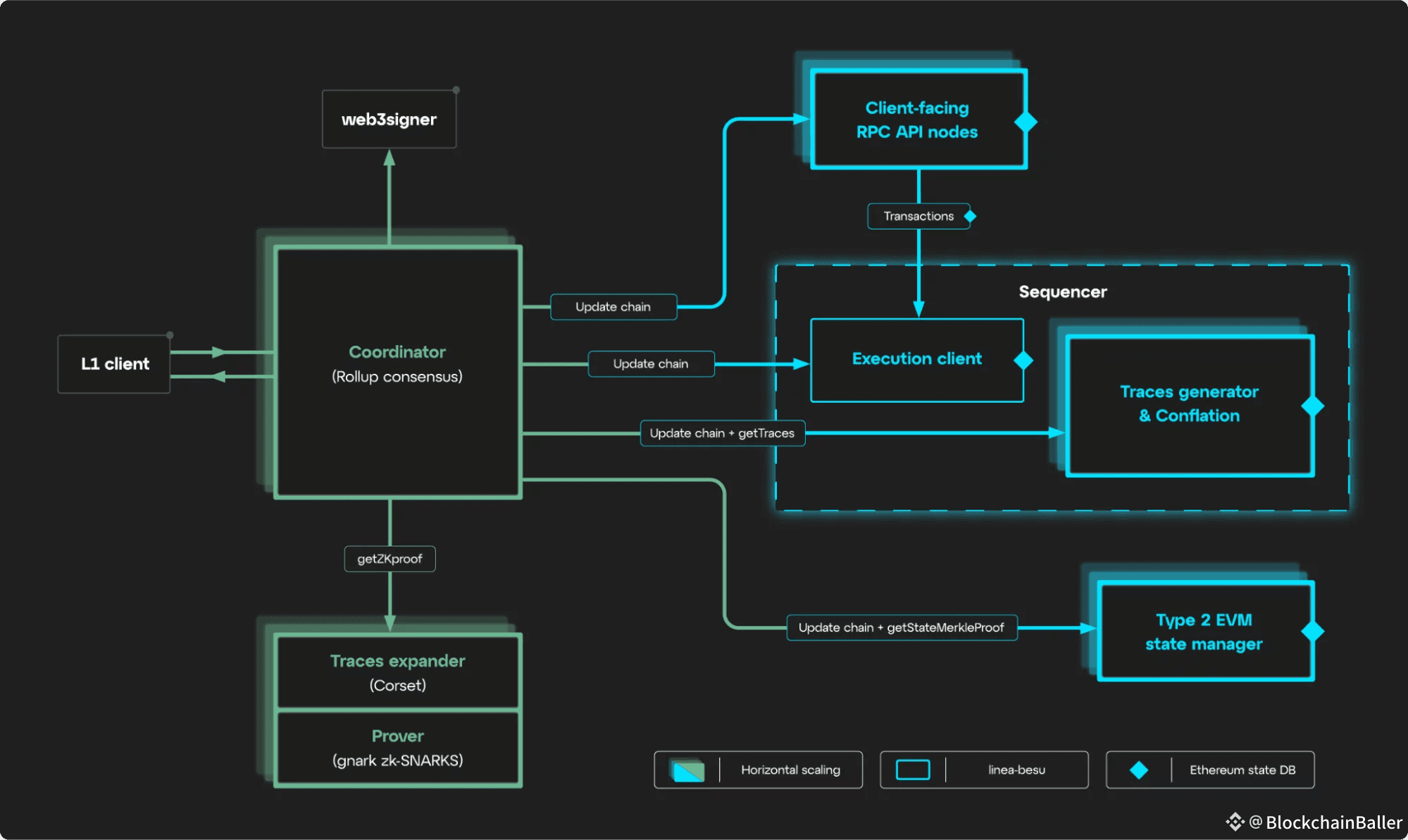The image size is (1408, 840).
Task: Click the Ethereum state DB diamond legend icon
Action: coord(1139,770)
